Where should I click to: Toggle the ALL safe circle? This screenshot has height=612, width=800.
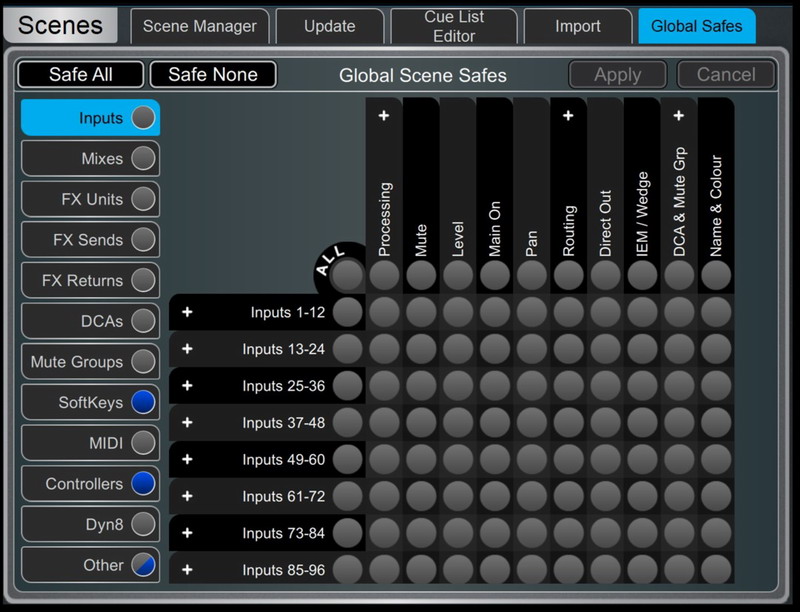pyautogui.click(x=347, y=275)
